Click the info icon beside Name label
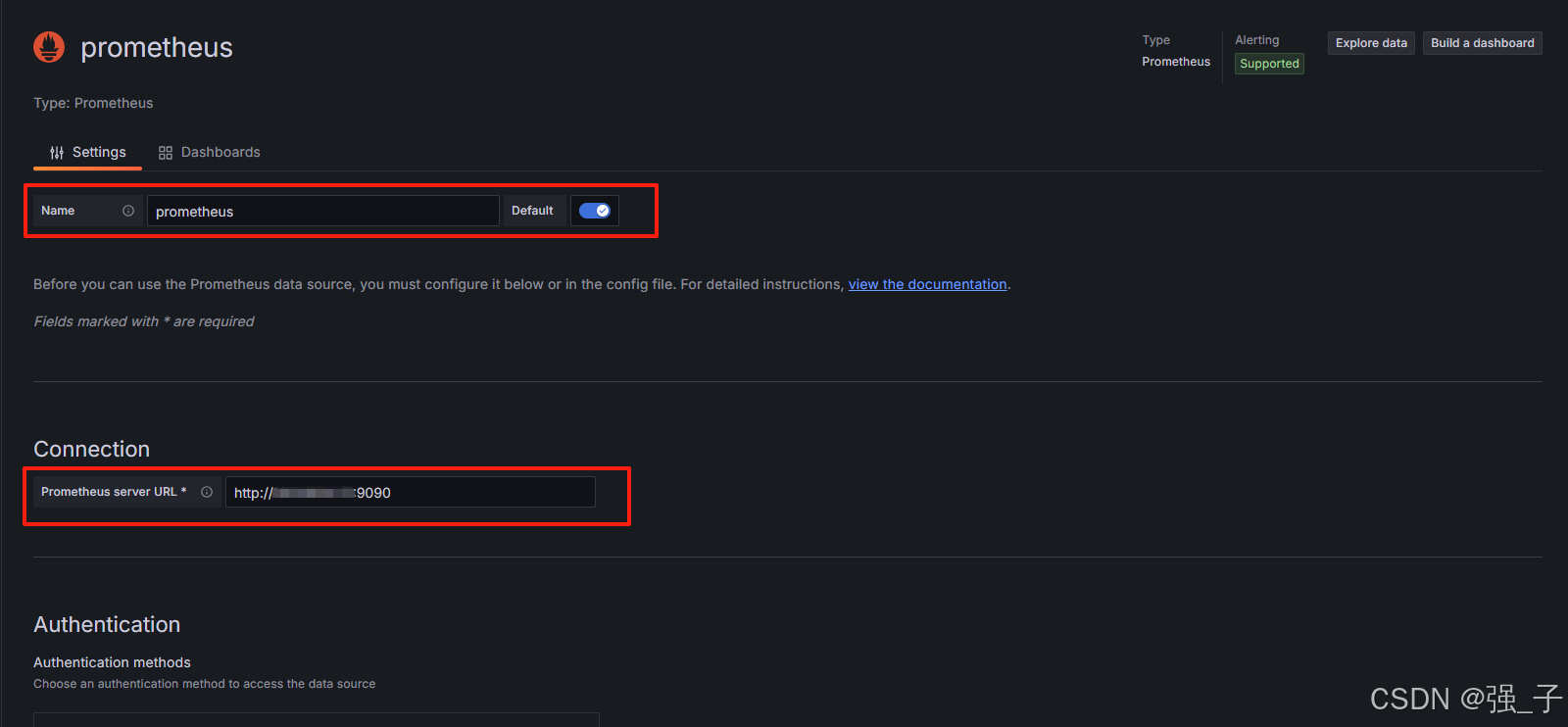The height and width of the screenshot is (727, 1568). coord(128,211)
